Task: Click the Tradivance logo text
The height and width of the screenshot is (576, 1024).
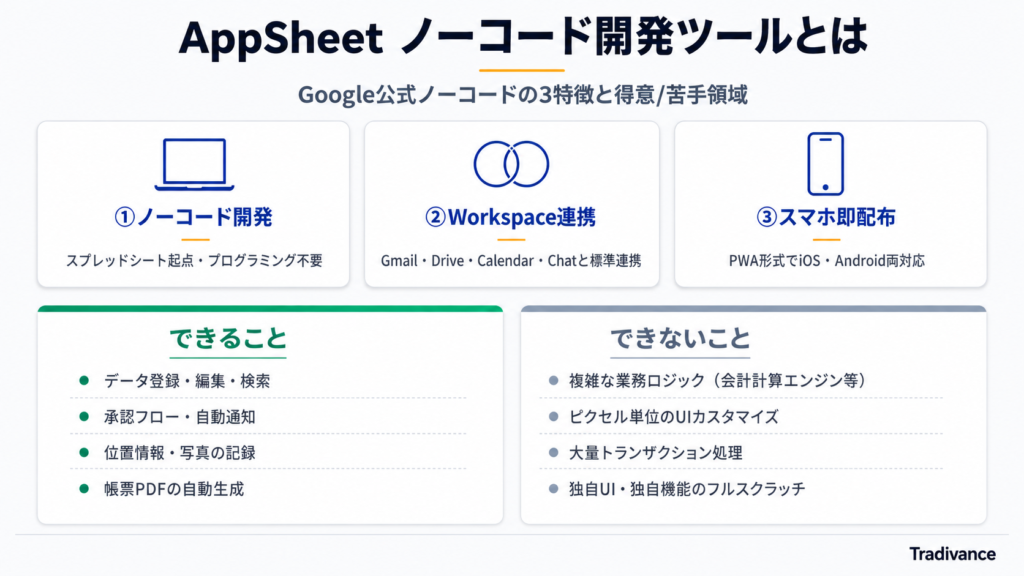Action: click(x=952, y=554)
